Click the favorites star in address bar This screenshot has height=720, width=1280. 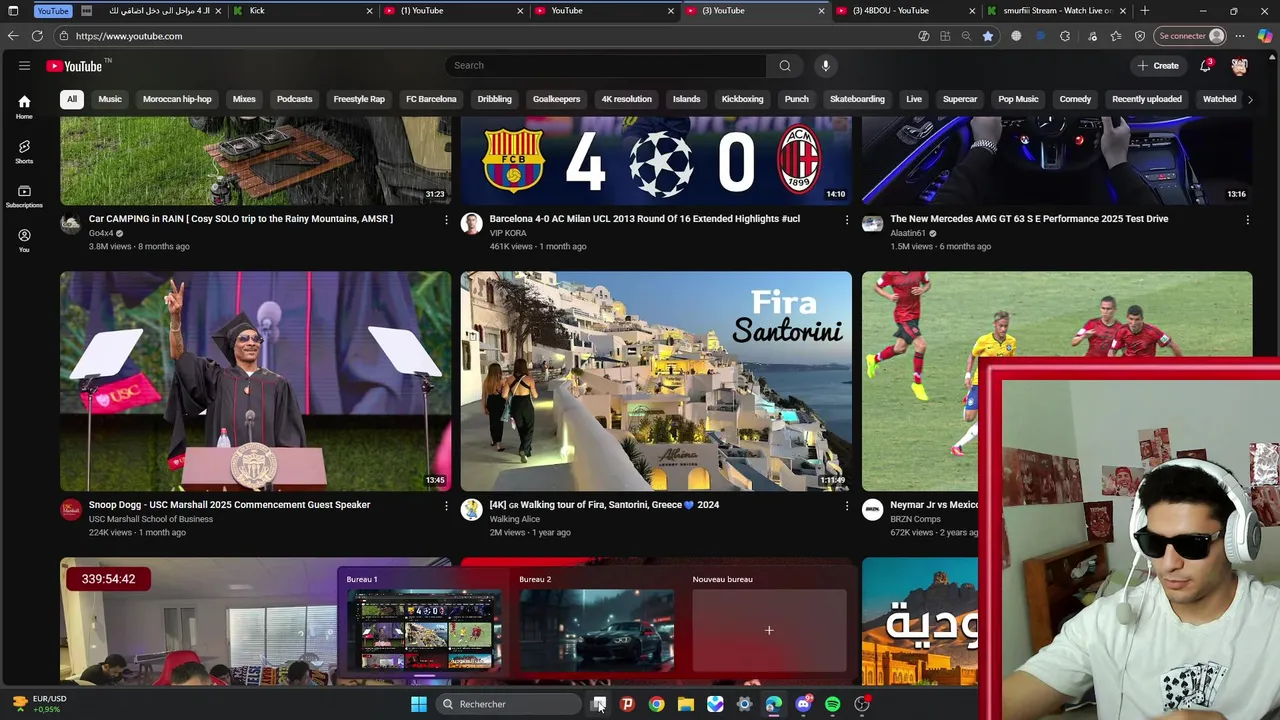[988, 36]
